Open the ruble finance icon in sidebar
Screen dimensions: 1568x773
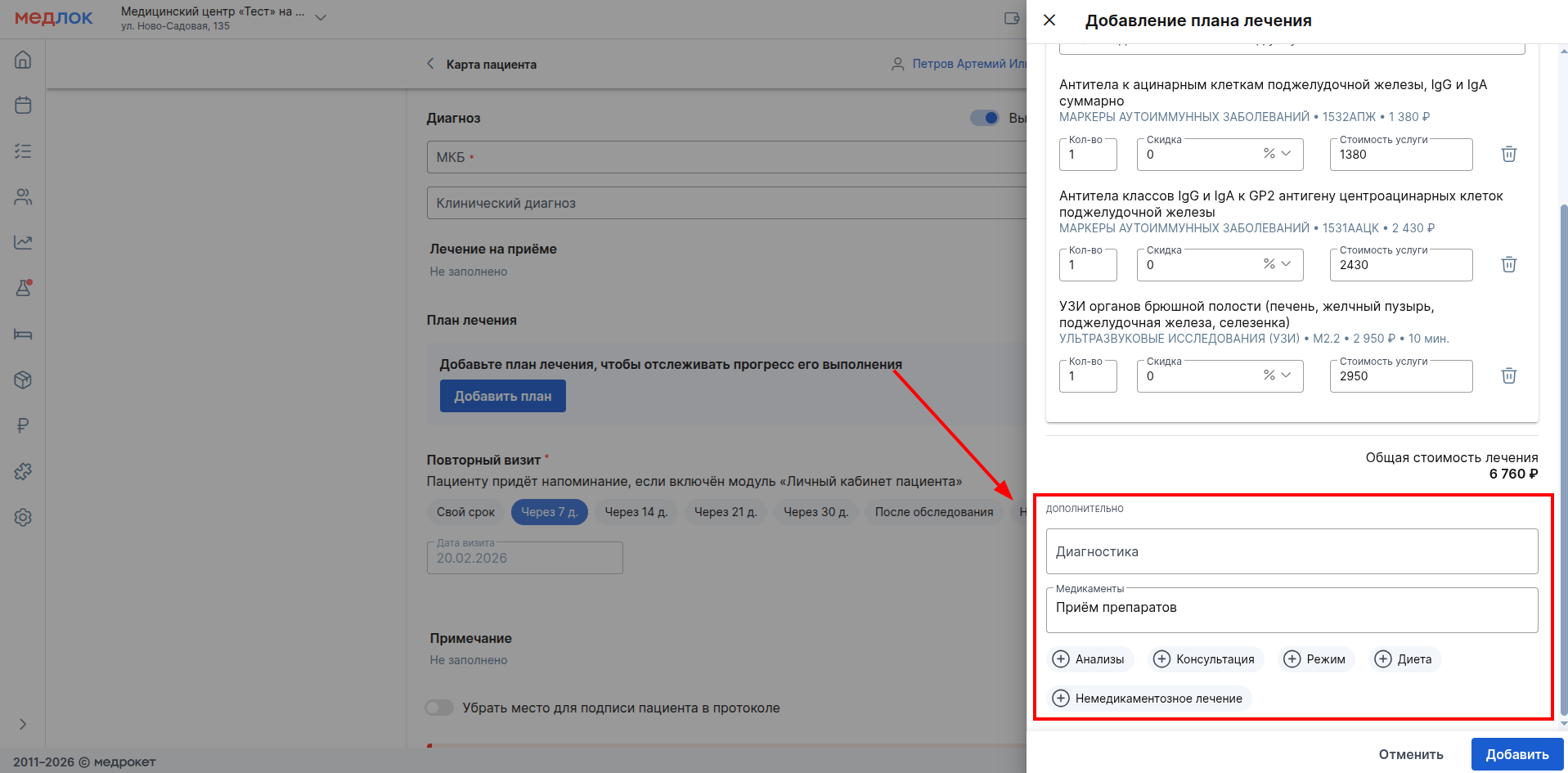(23, 425)
